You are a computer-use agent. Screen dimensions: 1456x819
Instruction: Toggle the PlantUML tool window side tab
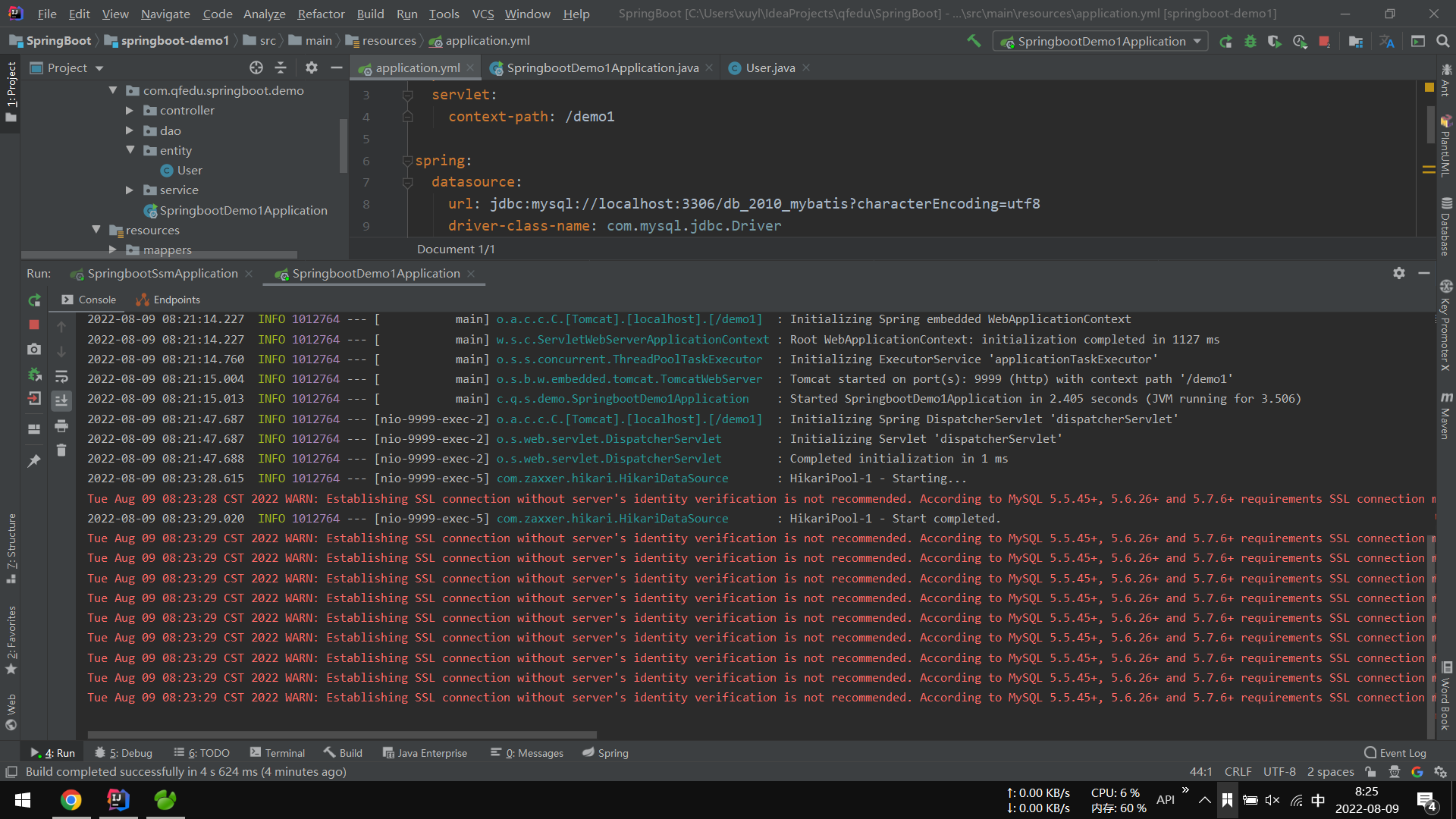(x=1446, y=146)
